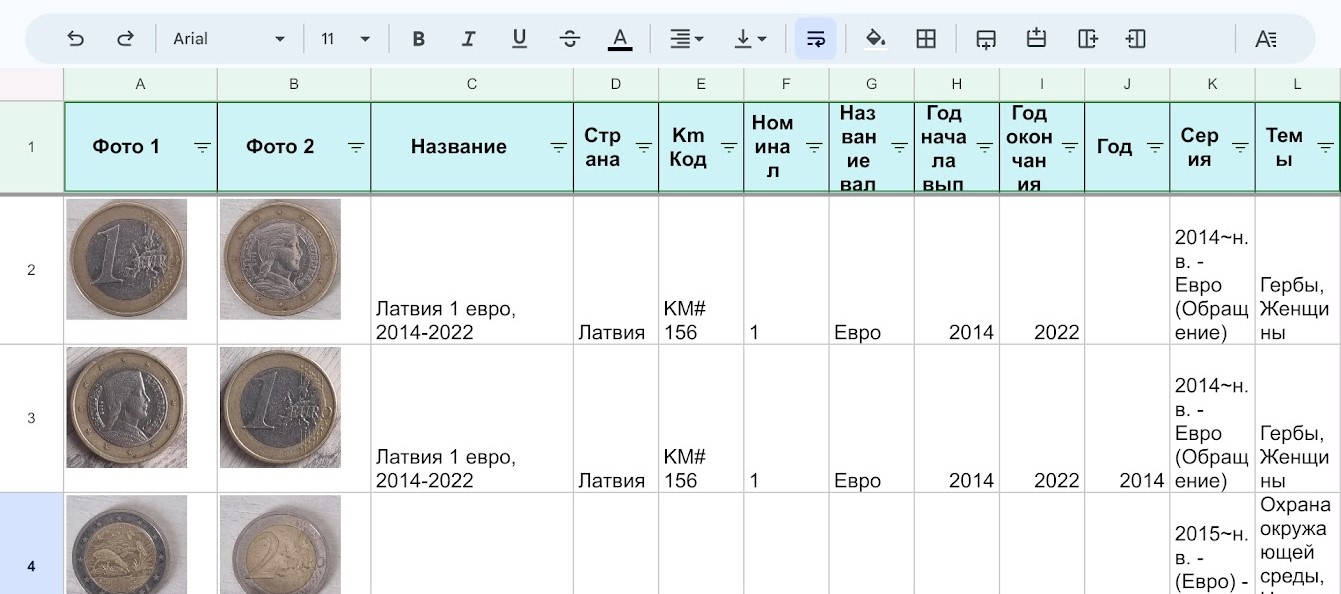Toggle bold formatting
This screenshot has width=1341, height=594.
(x=419, y=39)
